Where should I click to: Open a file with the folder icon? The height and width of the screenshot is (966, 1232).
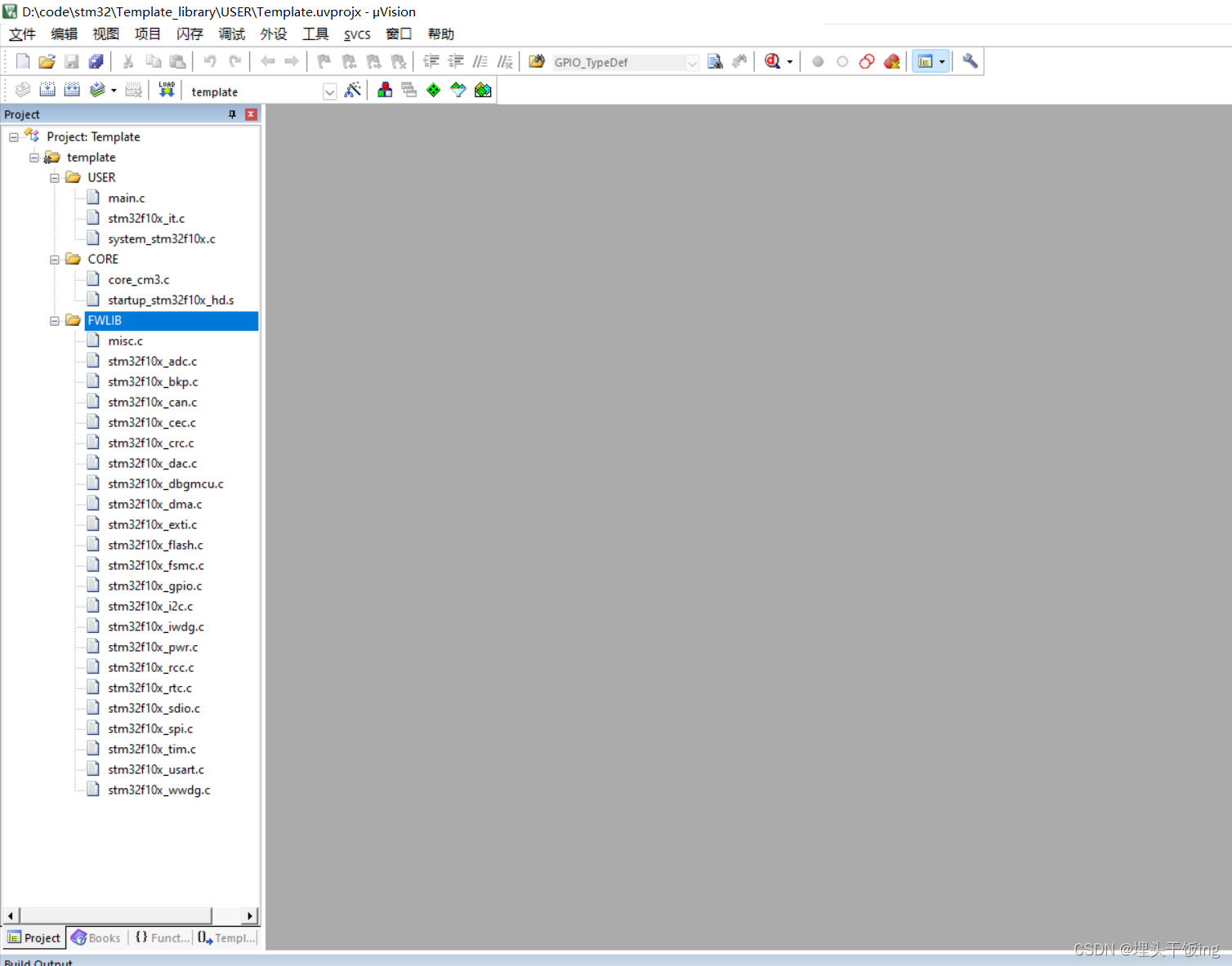pyautogui.click(x=47, y=61)
